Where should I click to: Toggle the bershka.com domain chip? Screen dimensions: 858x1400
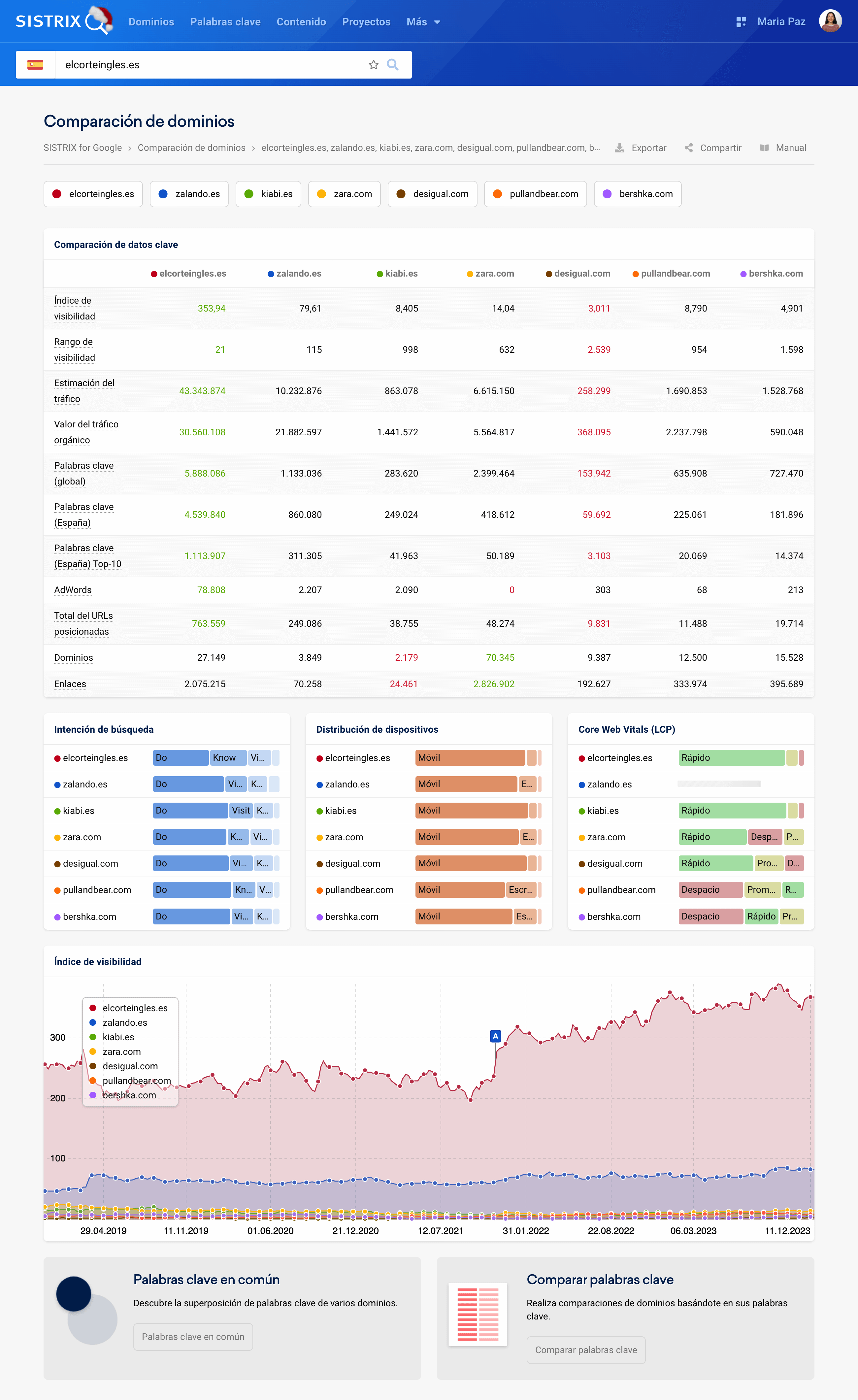coord(638,194)
